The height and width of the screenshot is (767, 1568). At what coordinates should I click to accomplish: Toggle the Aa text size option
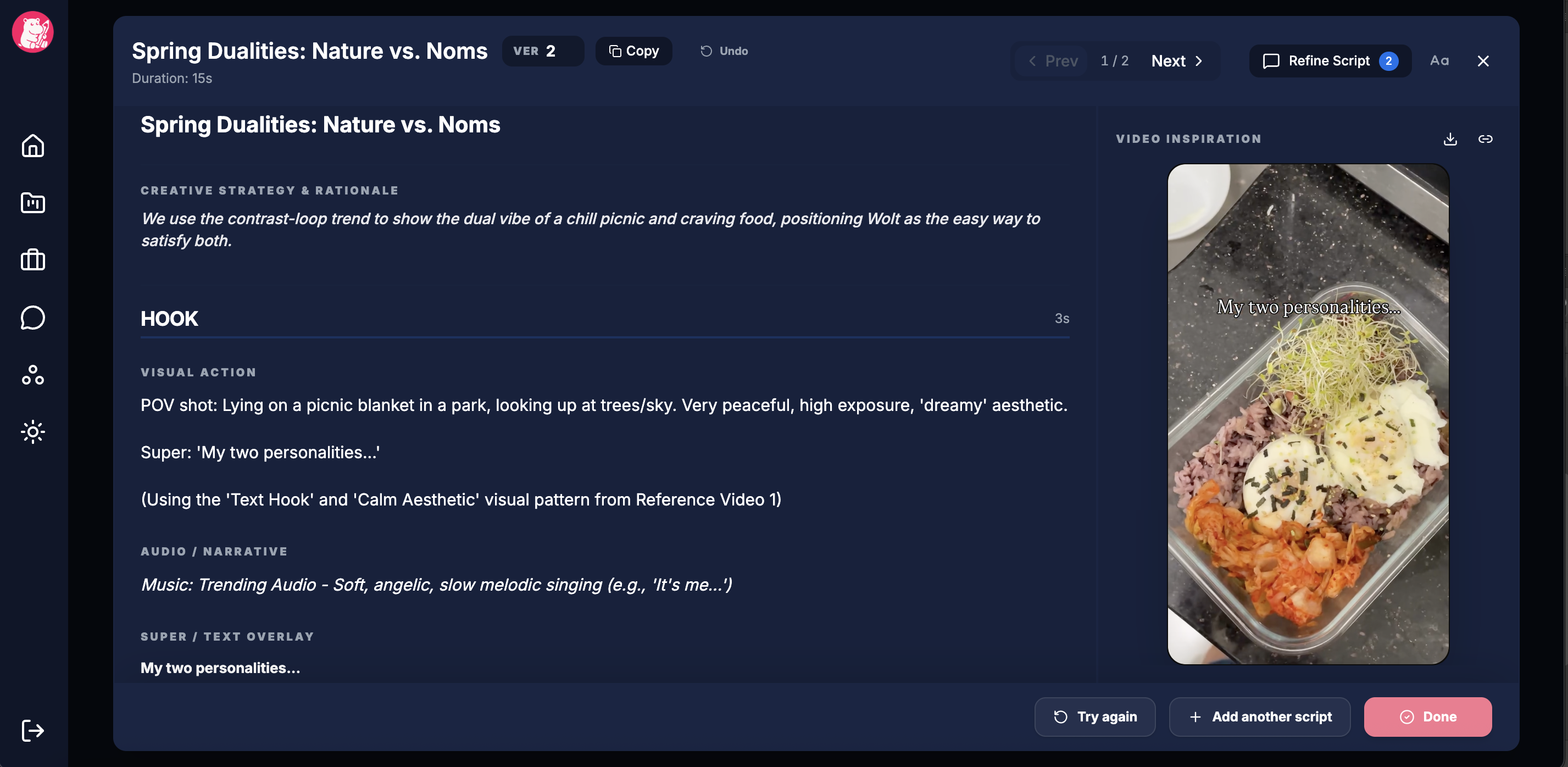(x=1439, y=60)
